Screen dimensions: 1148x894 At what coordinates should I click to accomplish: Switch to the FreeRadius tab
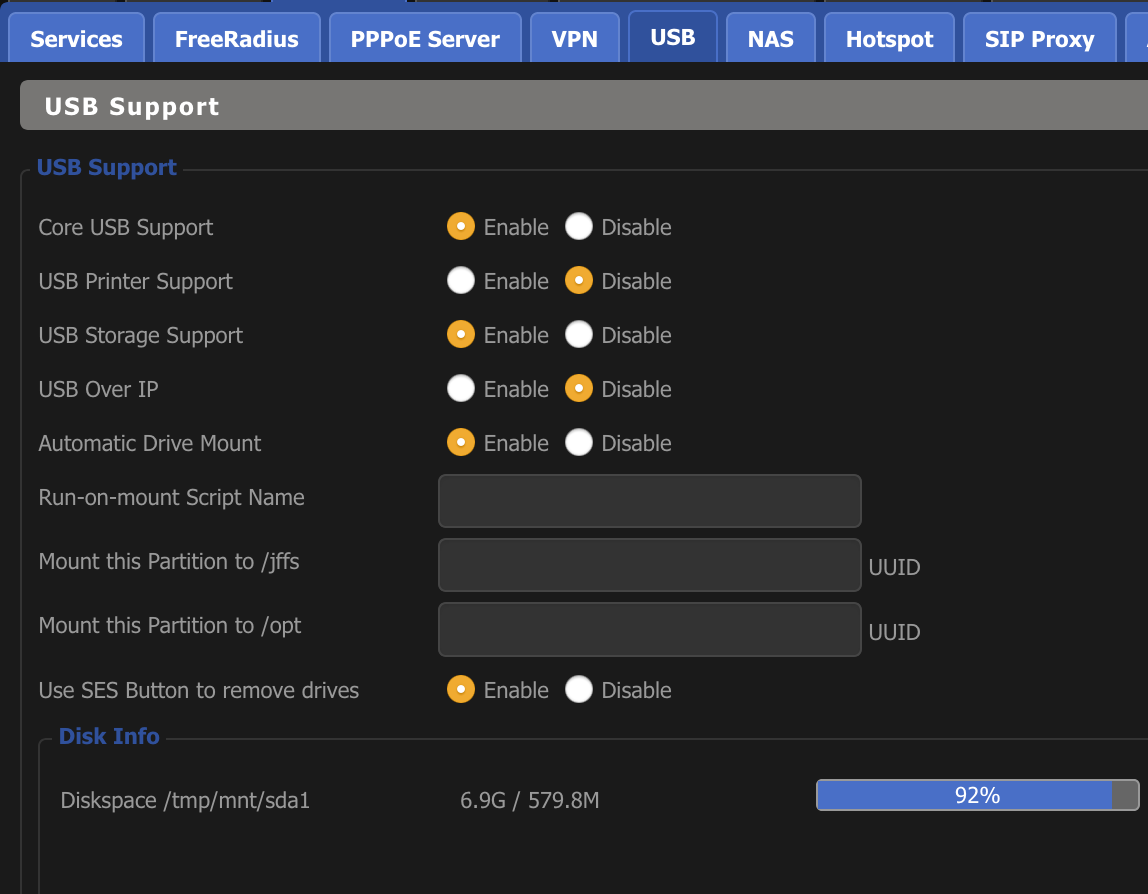(x=236, y=39)
